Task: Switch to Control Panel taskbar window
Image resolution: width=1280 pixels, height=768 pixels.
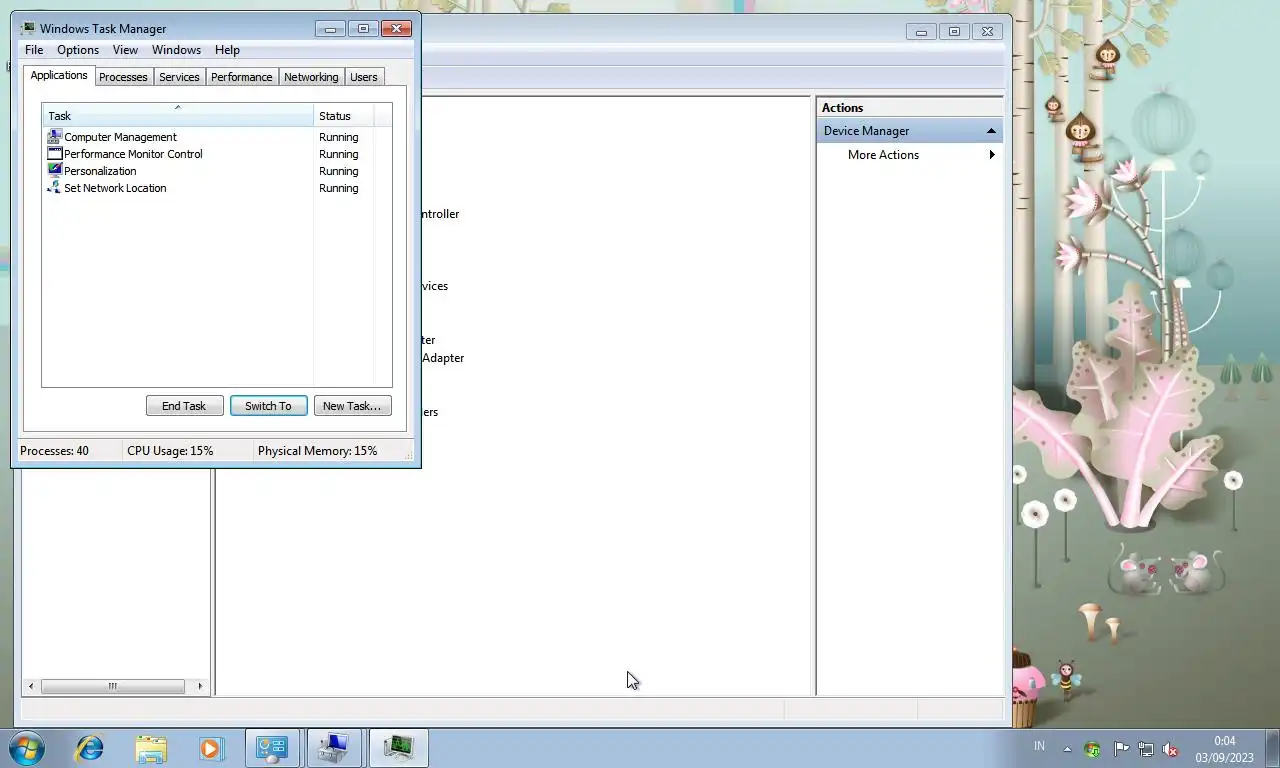Action: point(272,748)
